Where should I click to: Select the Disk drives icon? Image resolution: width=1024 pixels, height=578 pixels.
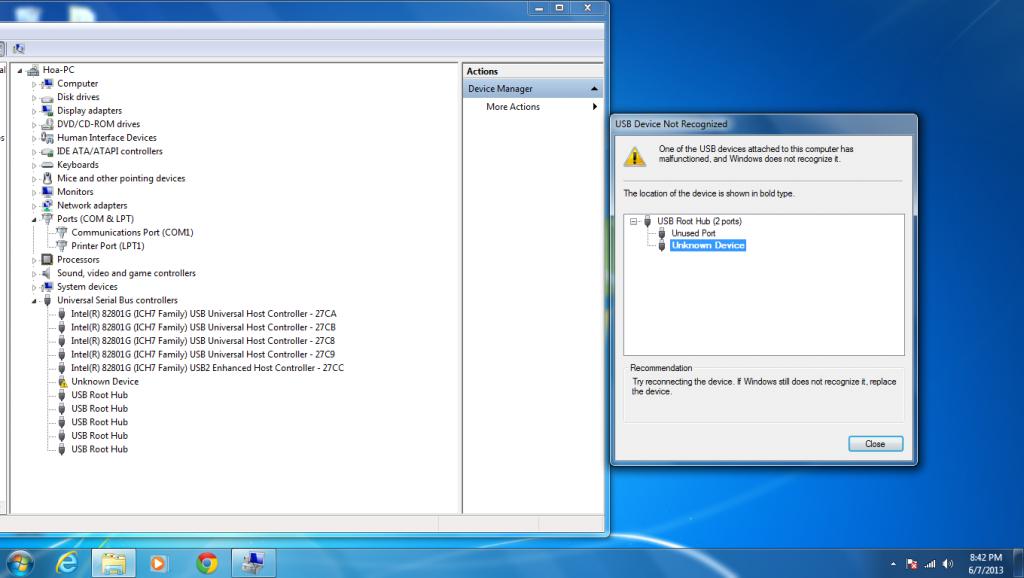coord(47,97)
